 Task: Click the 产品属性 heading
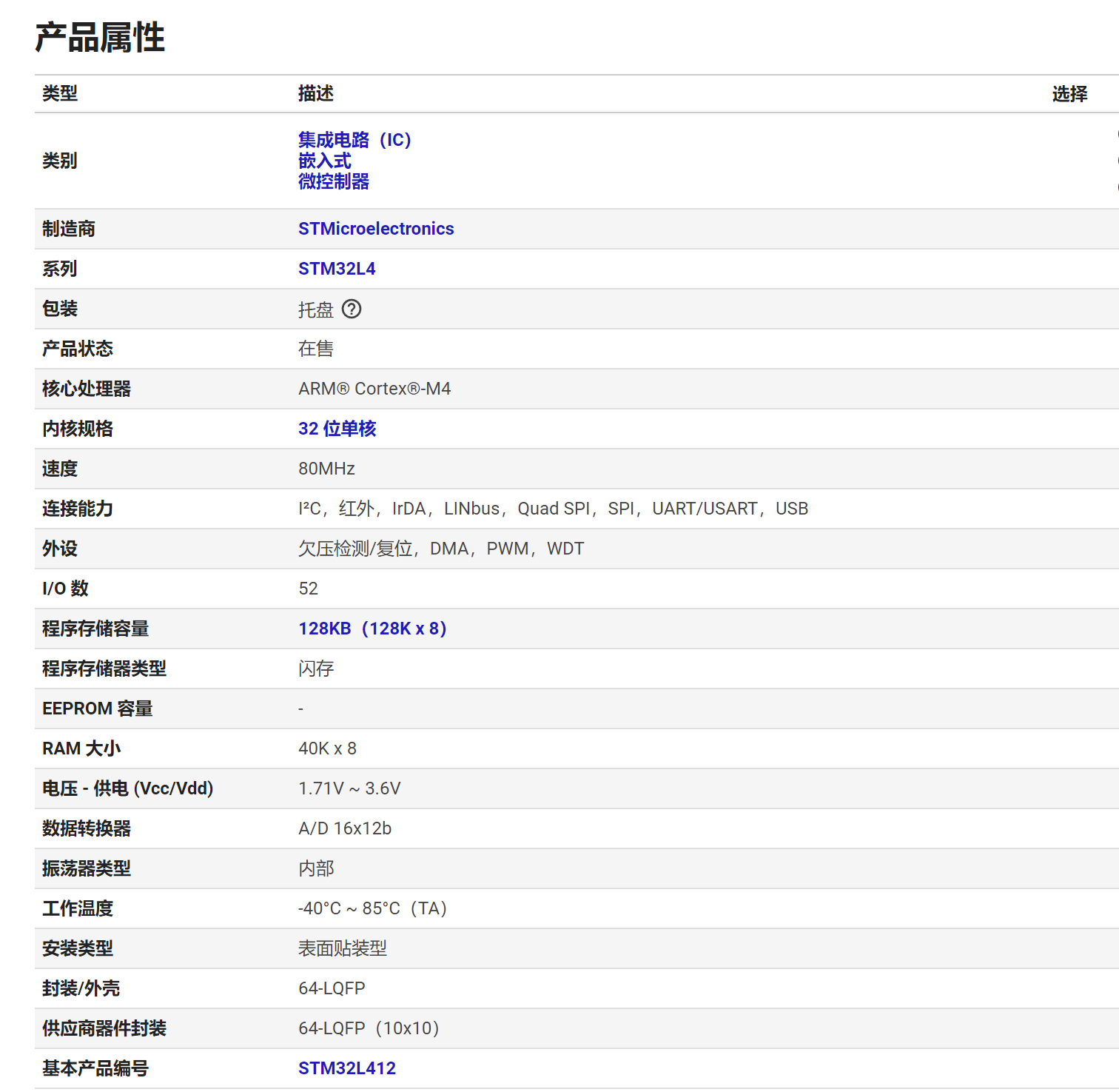(x=100, y=37)
